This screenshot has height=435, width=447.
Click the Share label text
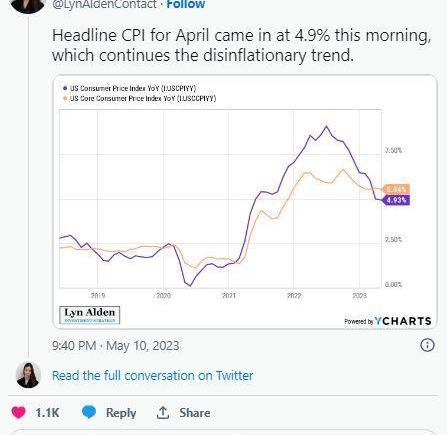point(195,413)
